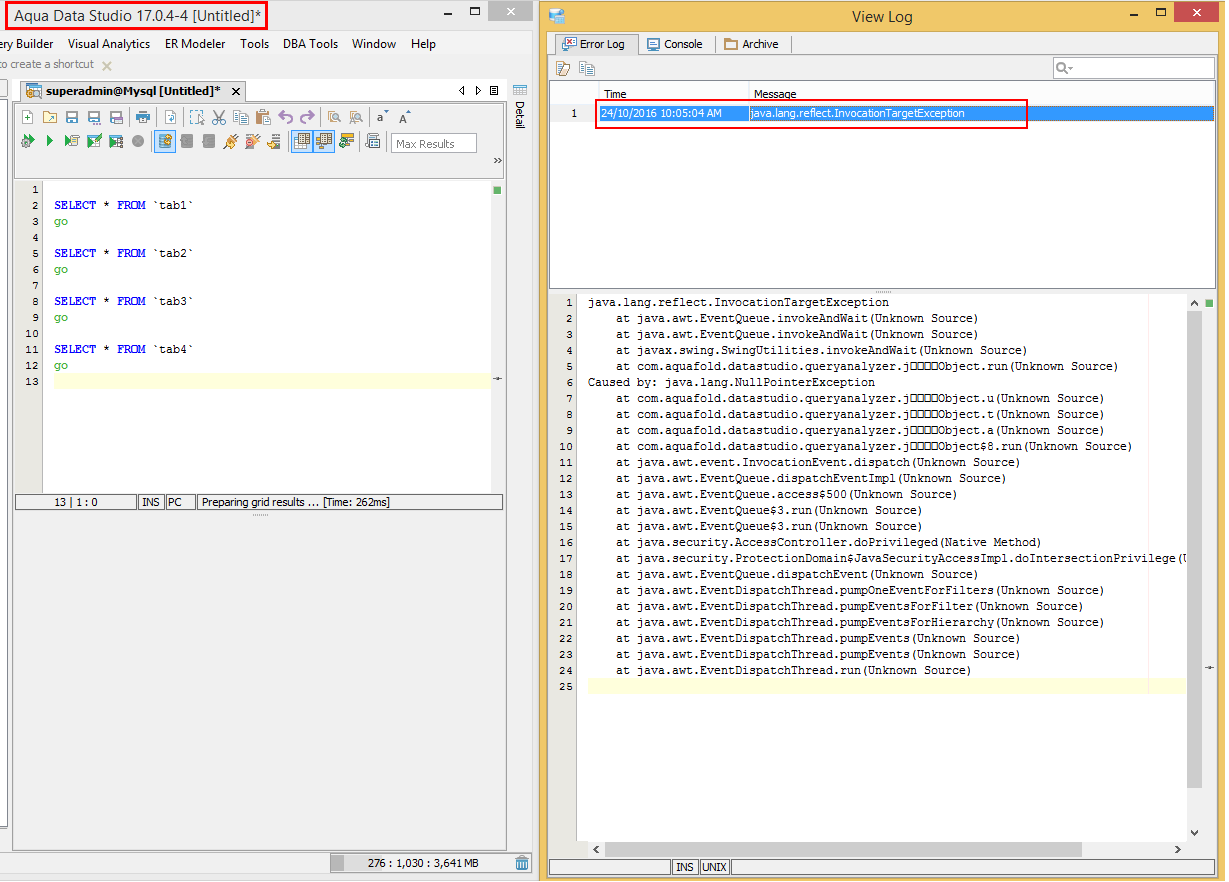Open the search options dropdown in View Log
The height and width of the screenshot is (882, 1229).
pyautogui.click(x=1064, y=68)
